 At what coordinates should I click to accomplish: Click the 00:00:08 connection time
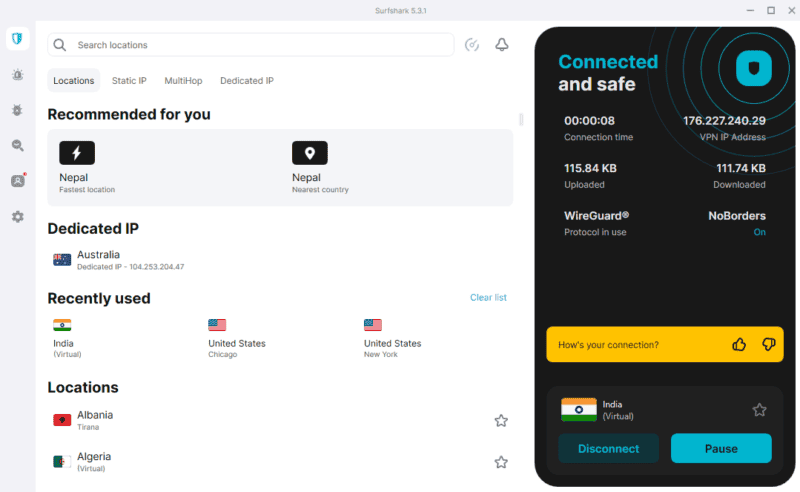(x=589, y=121)
